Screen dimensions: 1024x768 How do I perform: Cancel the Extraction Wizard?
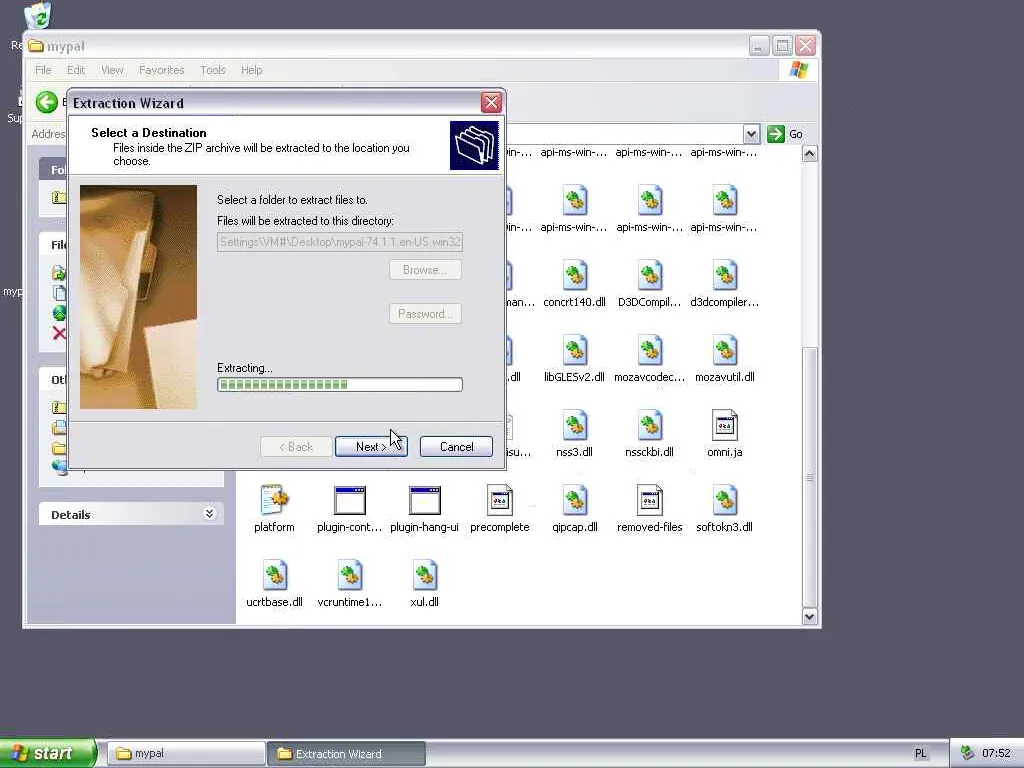[456, 447]
